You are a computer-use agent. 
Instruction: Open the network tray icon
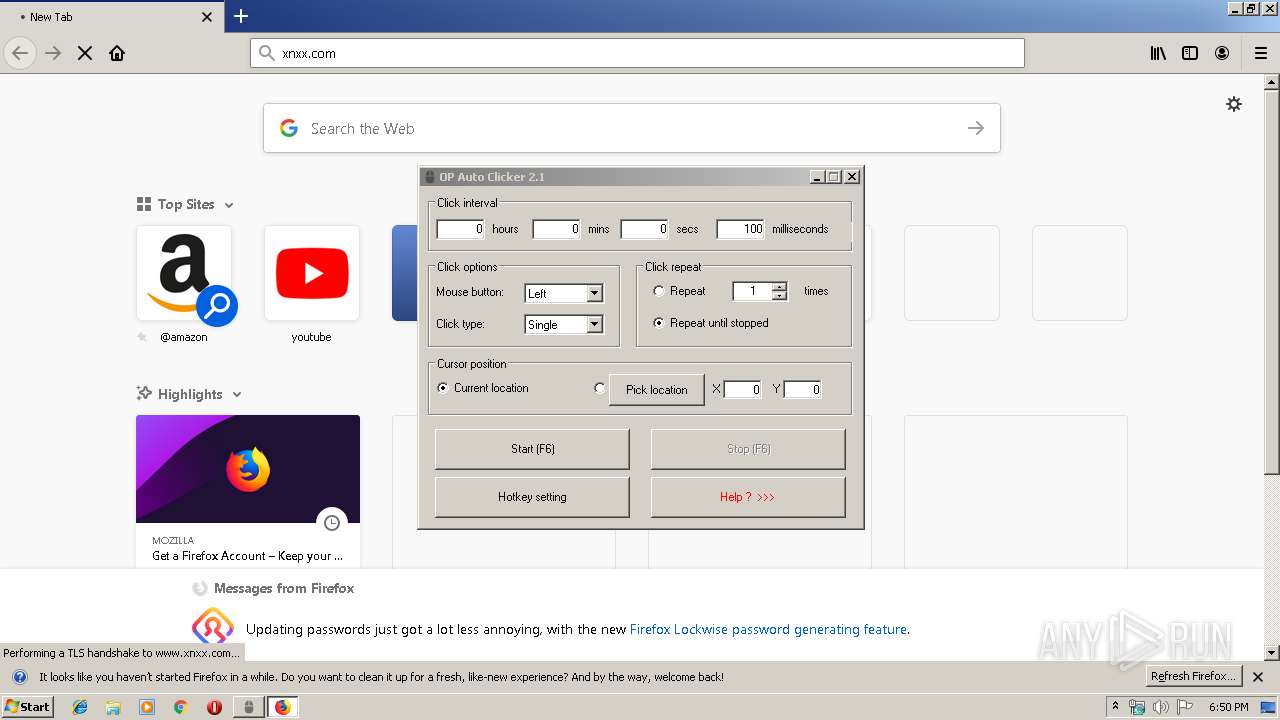point(1137,707)
